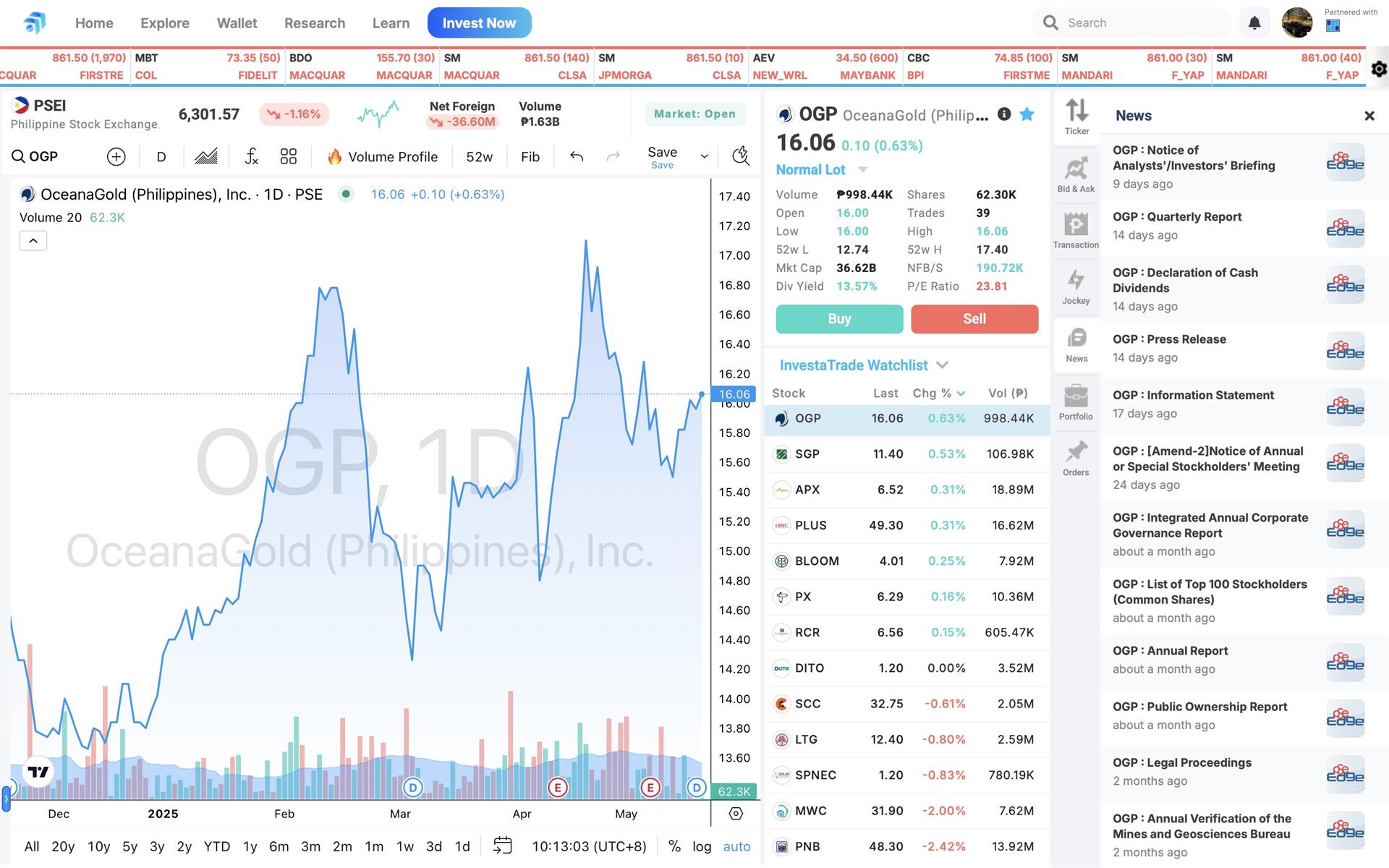Click the Save layout button
1389x868 pixels.
(662, 157)
